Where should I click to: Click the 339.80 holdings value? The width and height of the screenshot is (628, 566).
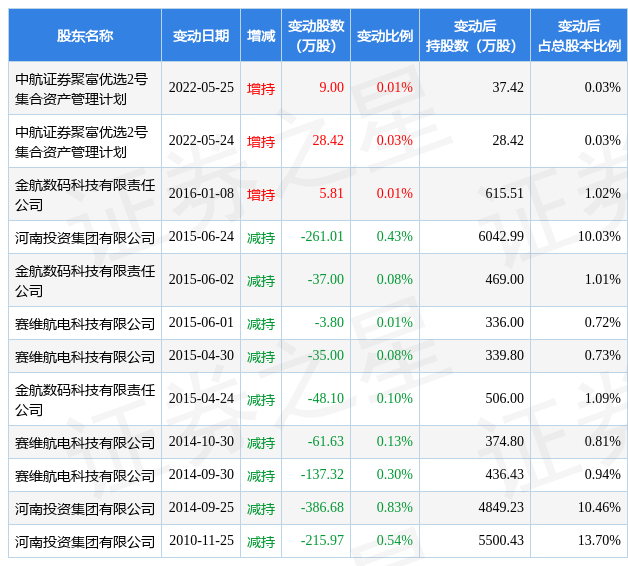click(x=504, y=355)
